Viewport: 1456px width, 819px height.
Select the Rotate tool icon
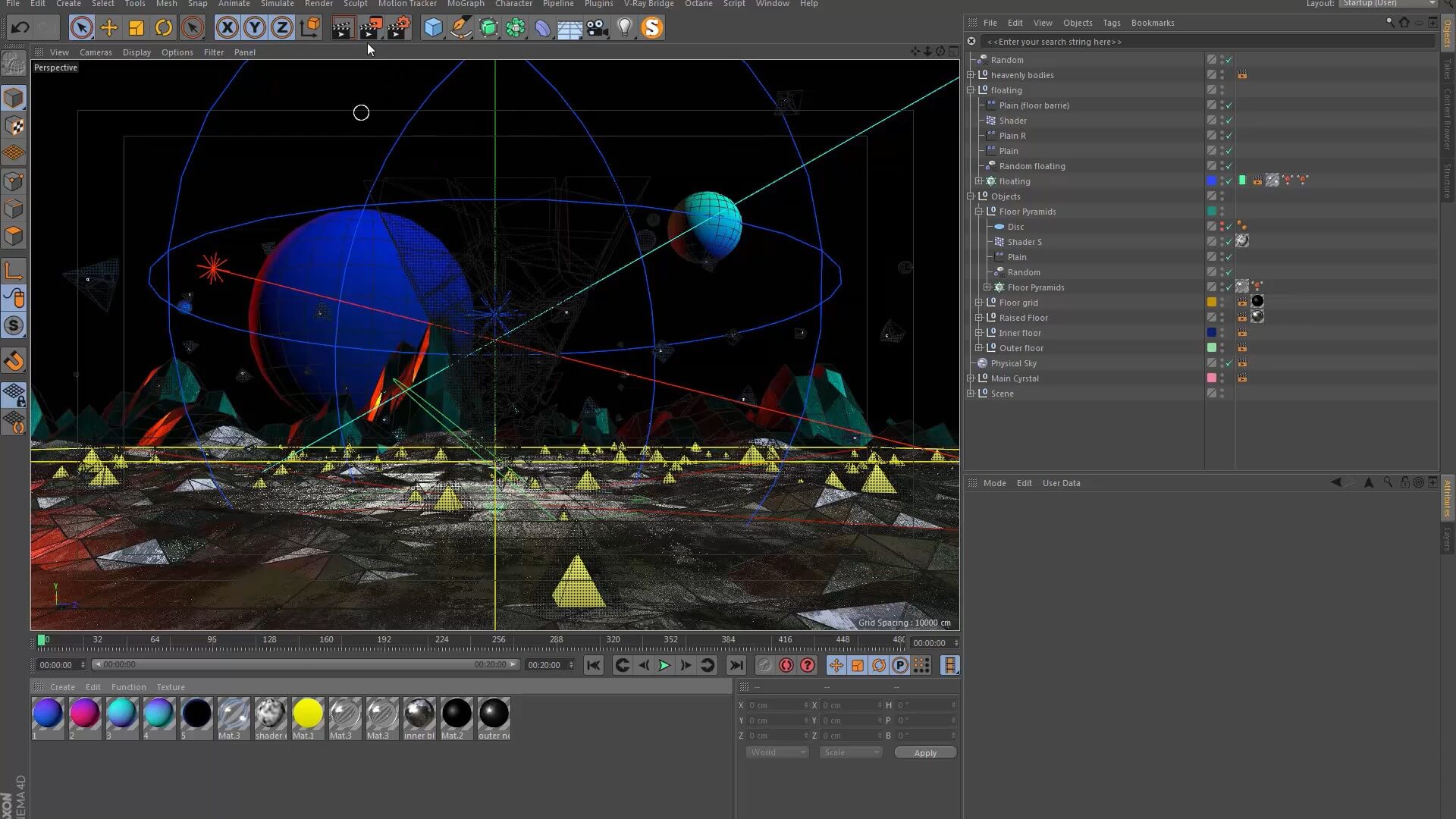tap(164, 28)
